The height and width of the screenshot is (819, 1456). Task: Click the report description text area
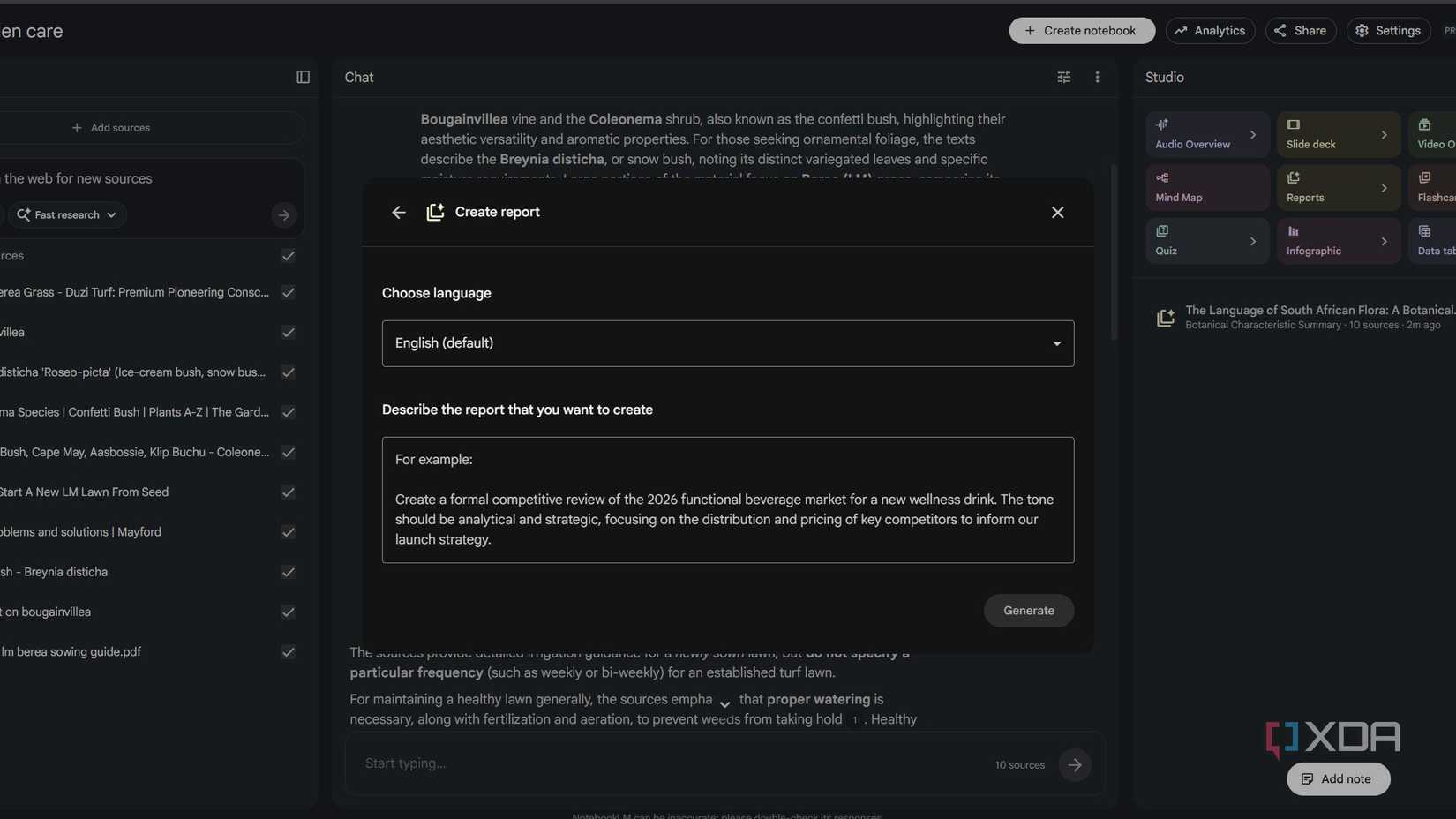pyautogui.click(x=727, y=500)
